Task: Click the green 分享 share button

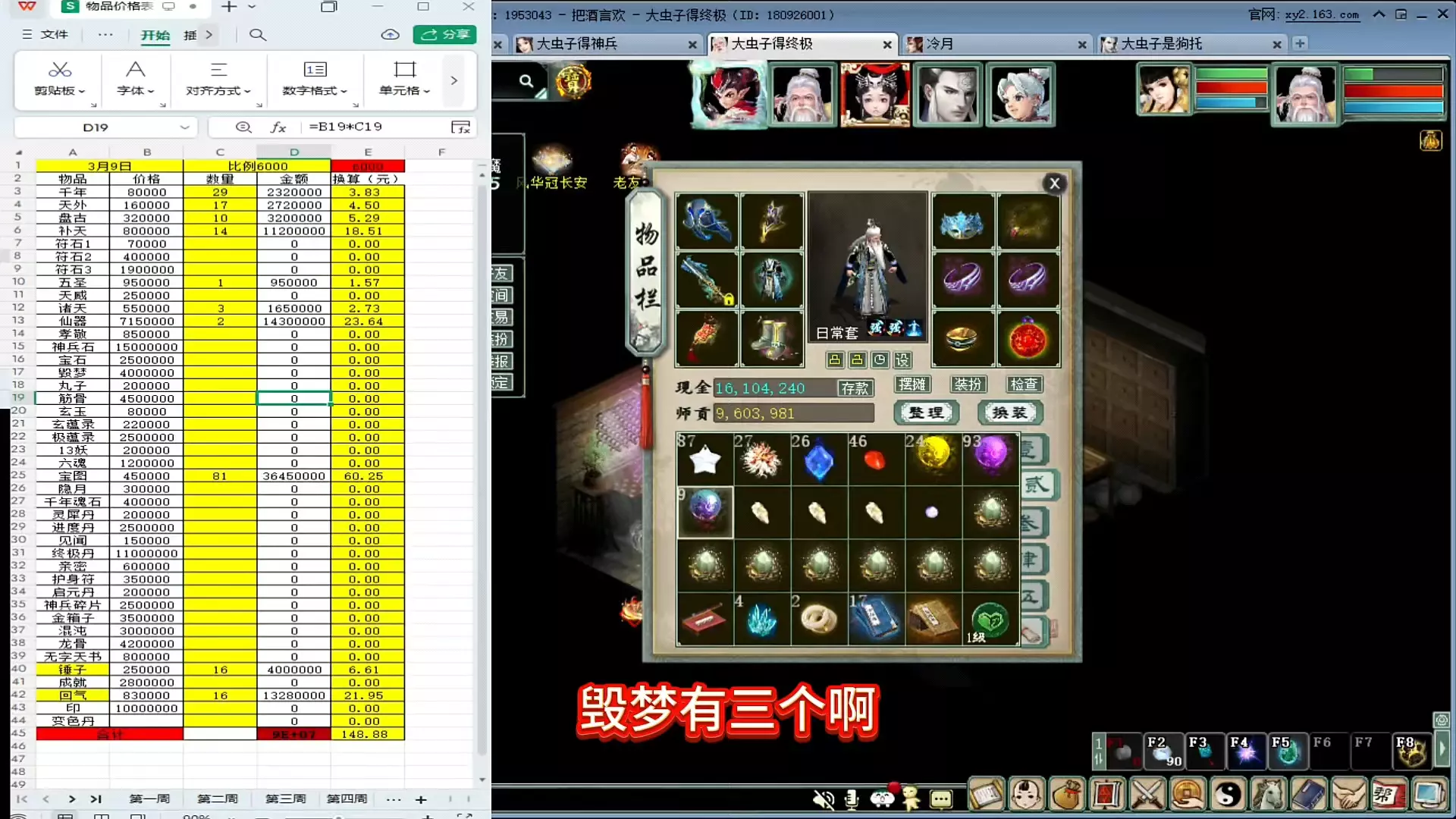Action: coord(445,35)
